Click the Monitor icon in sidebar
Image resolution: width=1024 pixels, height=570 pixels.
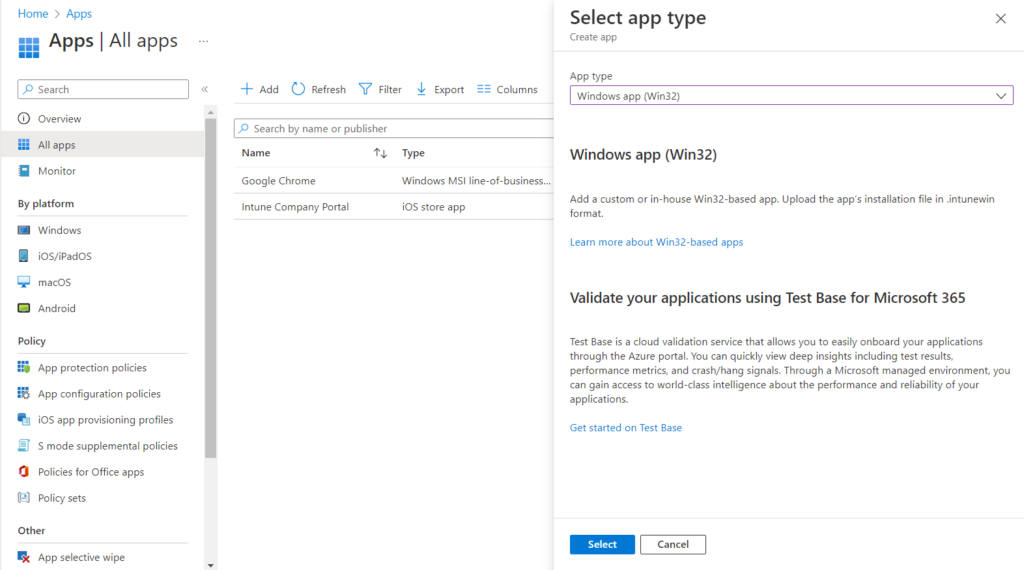(24, 171)
